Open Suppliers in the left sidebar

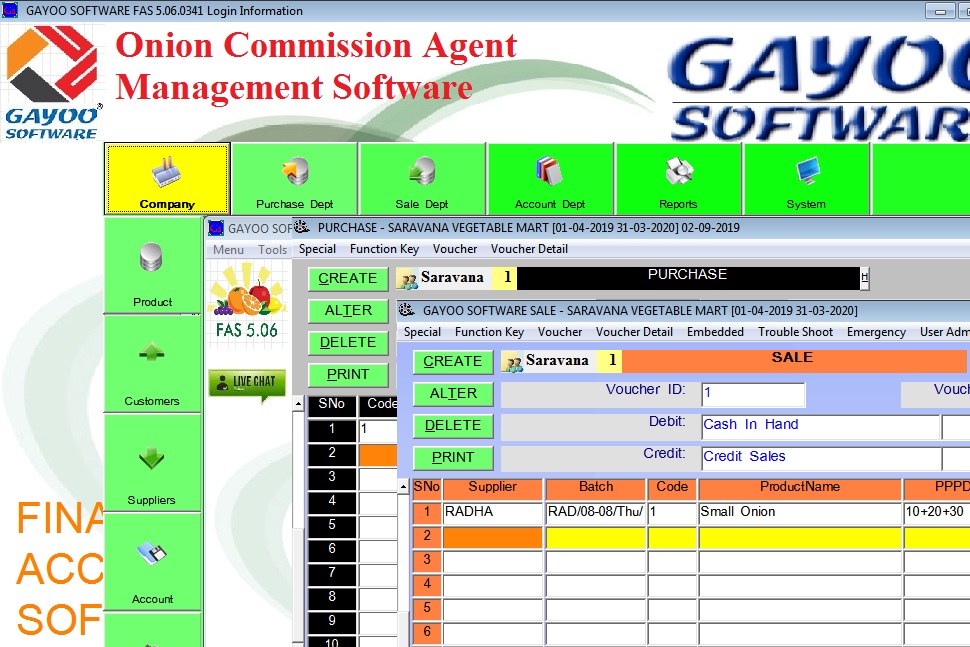point(152,463)
